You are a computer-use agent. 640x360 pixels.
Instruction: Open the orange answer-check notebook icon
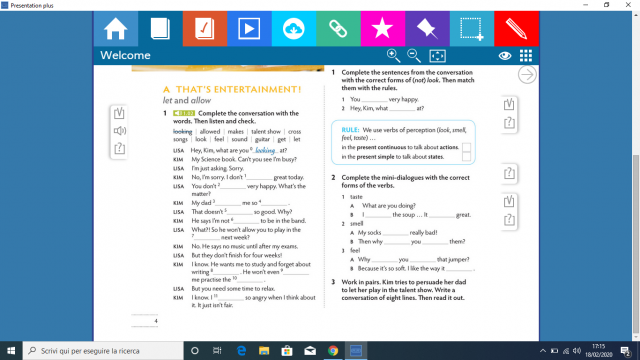[204, 29]
